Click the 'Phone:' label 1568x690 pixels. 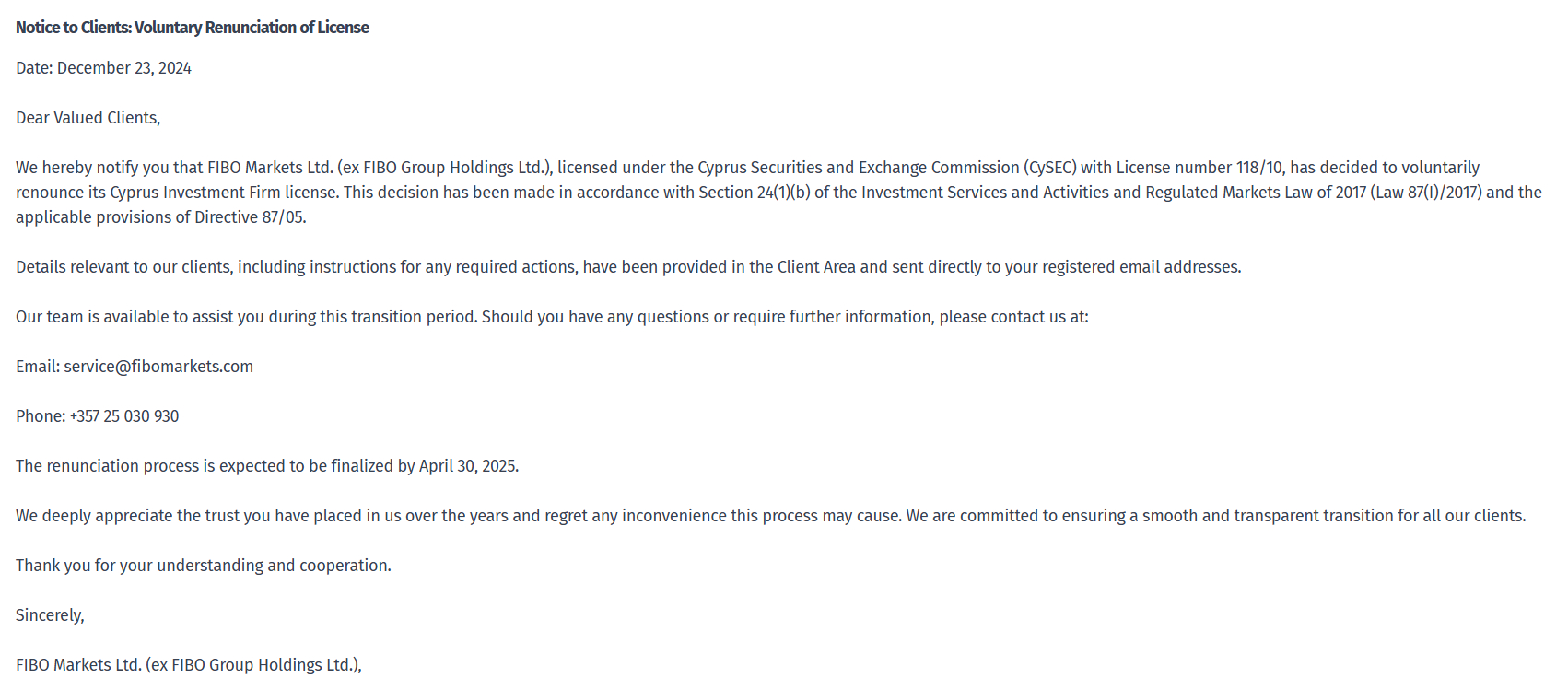tap(41, 416)
